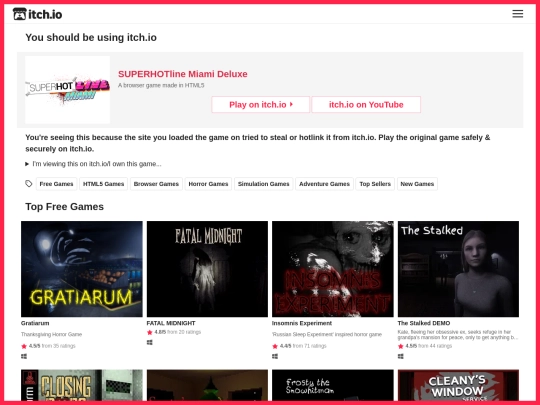Click the SUPERHOTline Miami cover image
The image size is (540, 405).
[68, 90]
